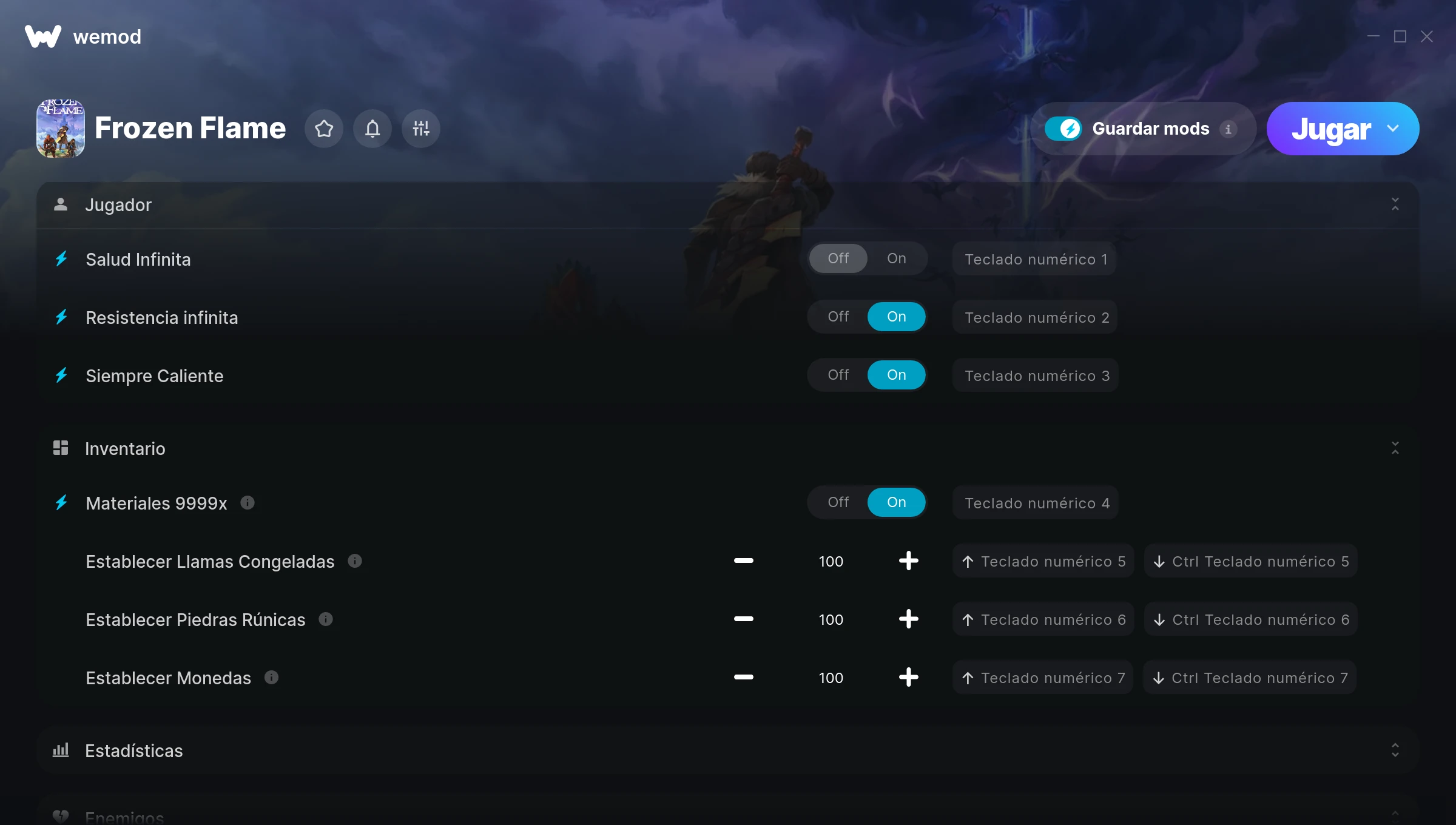Viewport: 1456px width, 825px height.
Task: Click the WeMod logo icon
Action: click(43, 36)
